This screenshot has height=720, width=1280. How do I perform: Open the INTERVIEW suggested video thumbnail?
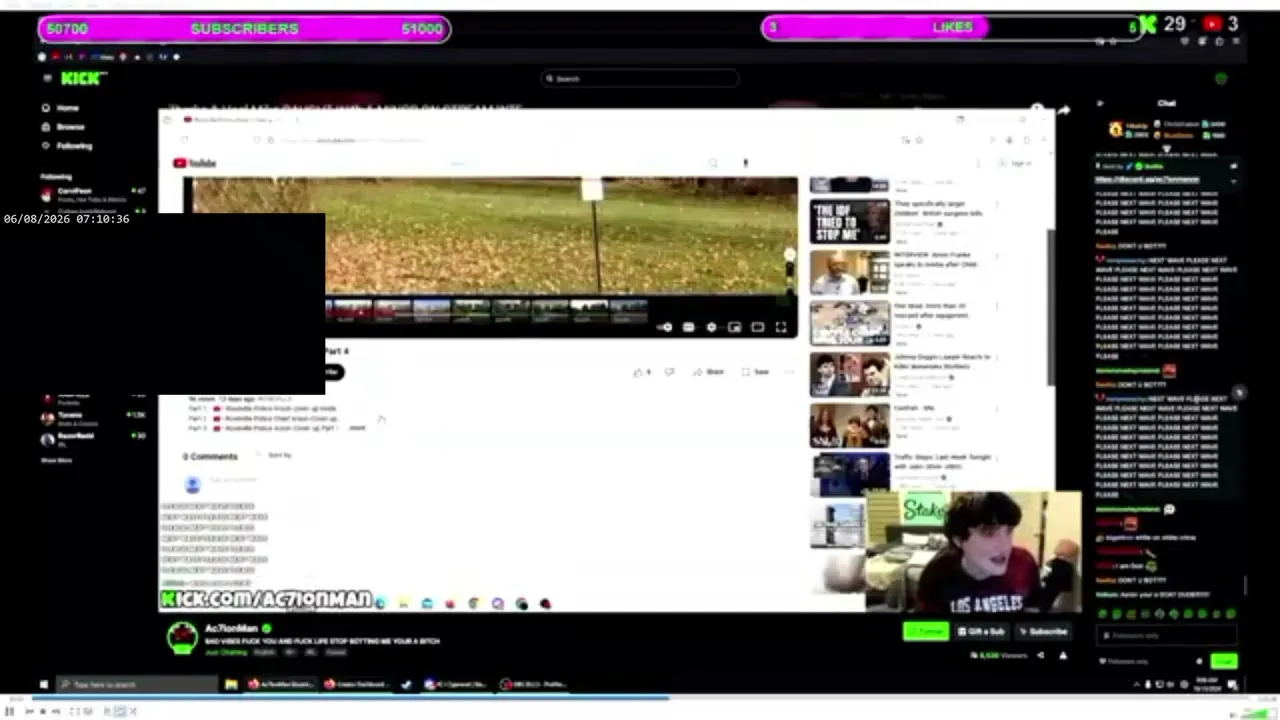tap(849, 272)
